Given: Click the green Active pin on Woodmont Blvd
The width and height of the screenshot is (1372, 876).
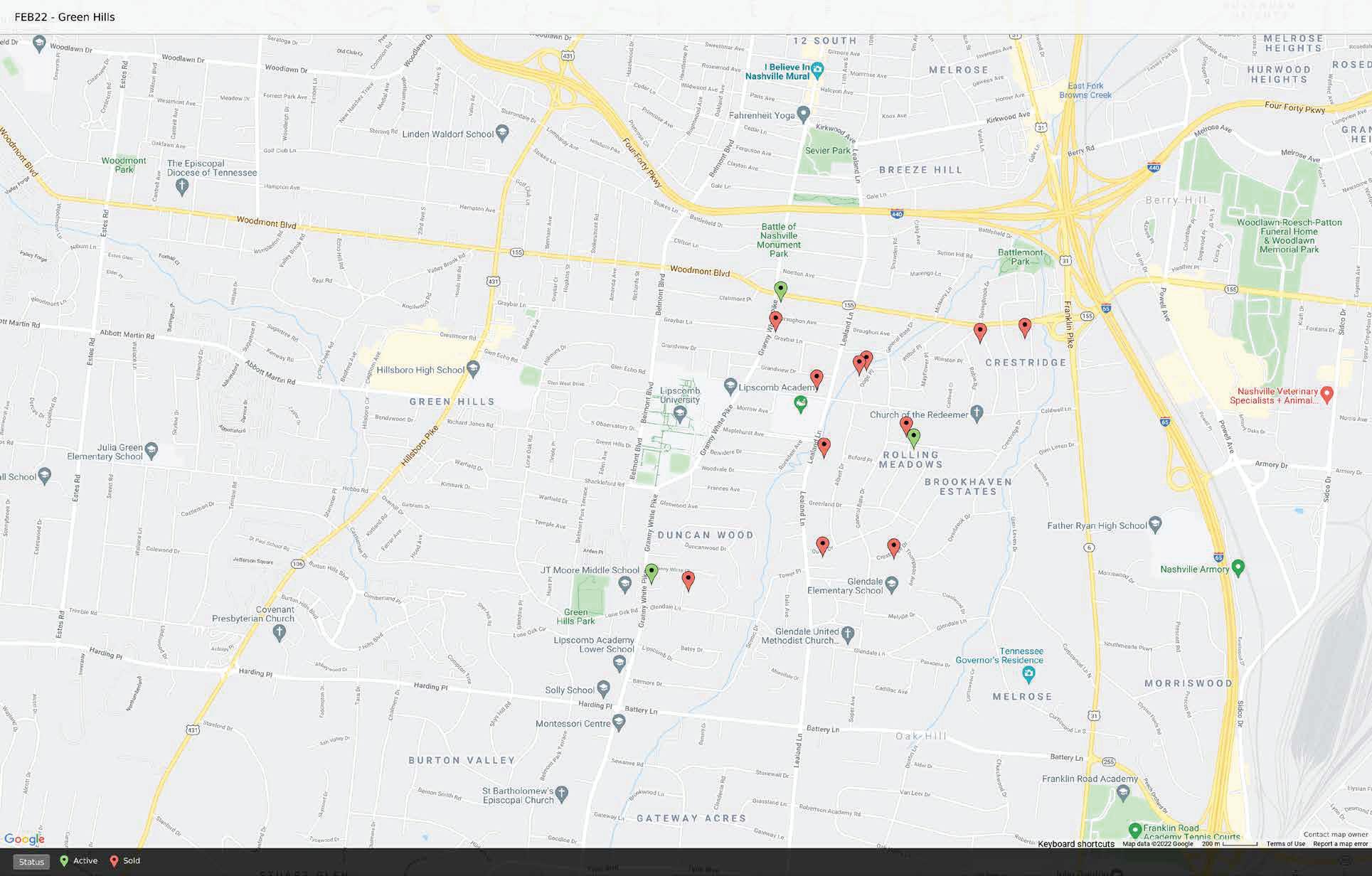Looking at the screenshot, I should tap(780, 290).
